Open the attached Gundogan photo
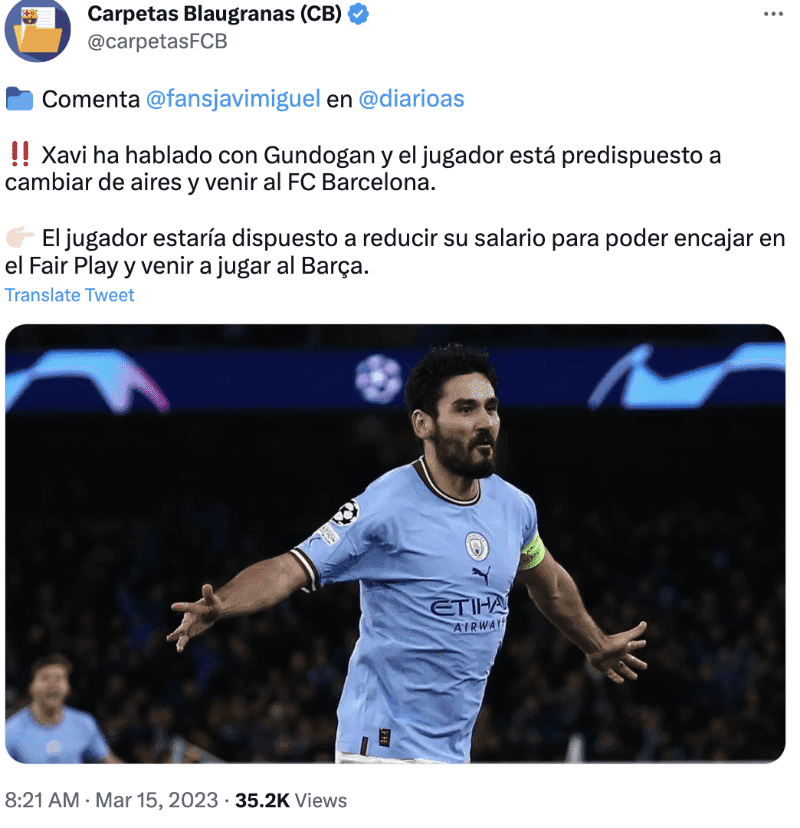Screen dimensions: 800x828 coord(395,543)
